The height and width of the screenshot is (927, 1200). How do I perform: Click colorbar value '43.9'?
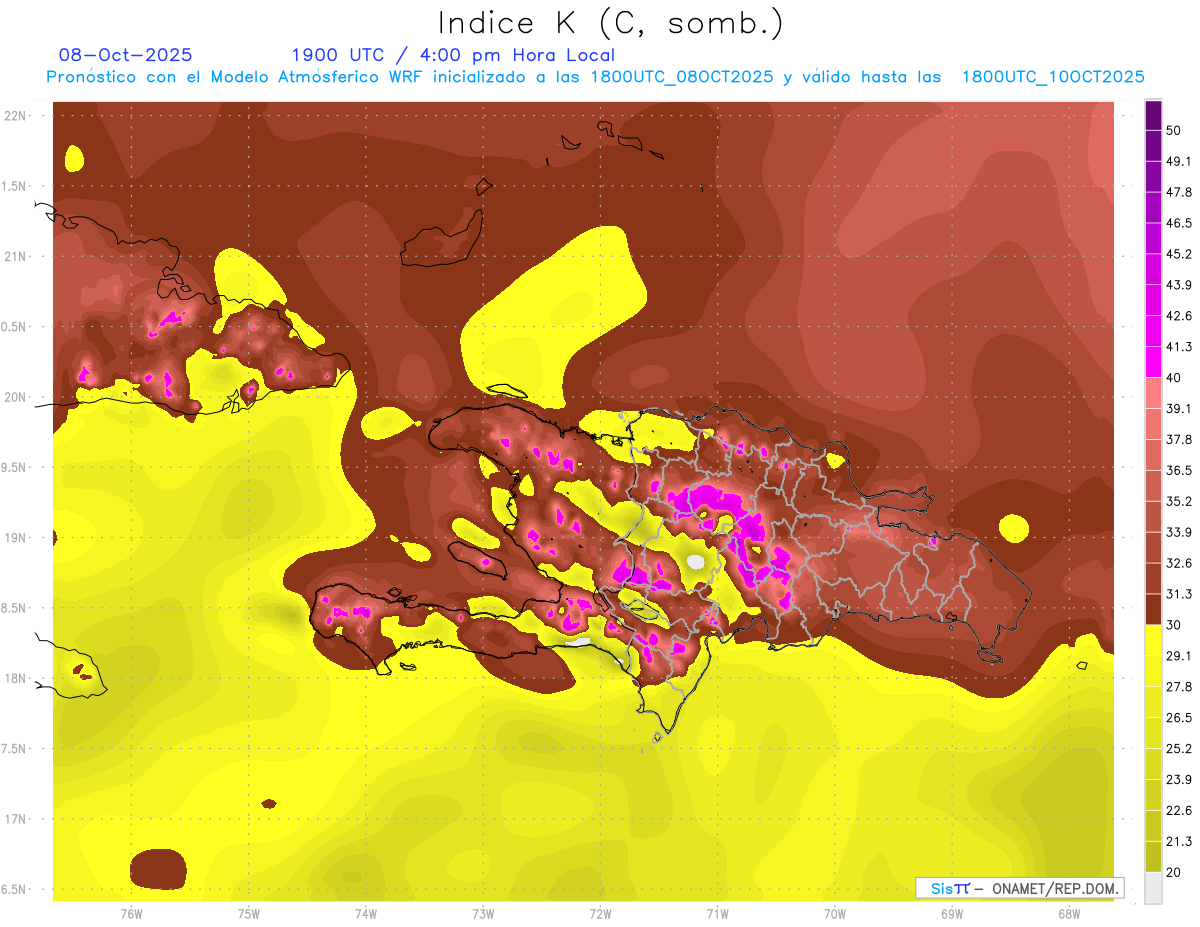point(1180,285)
